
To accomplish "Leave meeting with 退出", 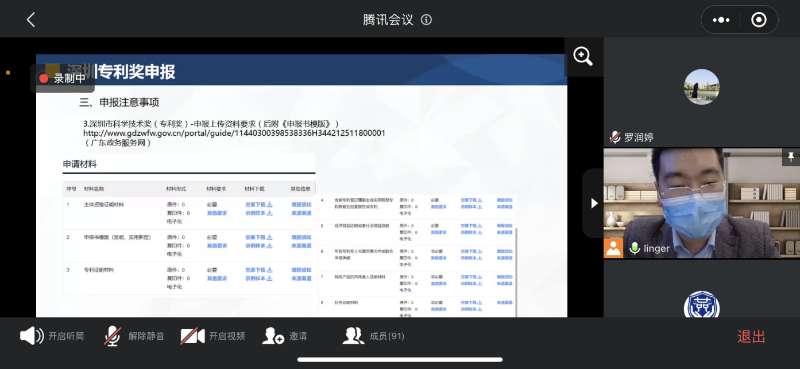I will [751, 336].
